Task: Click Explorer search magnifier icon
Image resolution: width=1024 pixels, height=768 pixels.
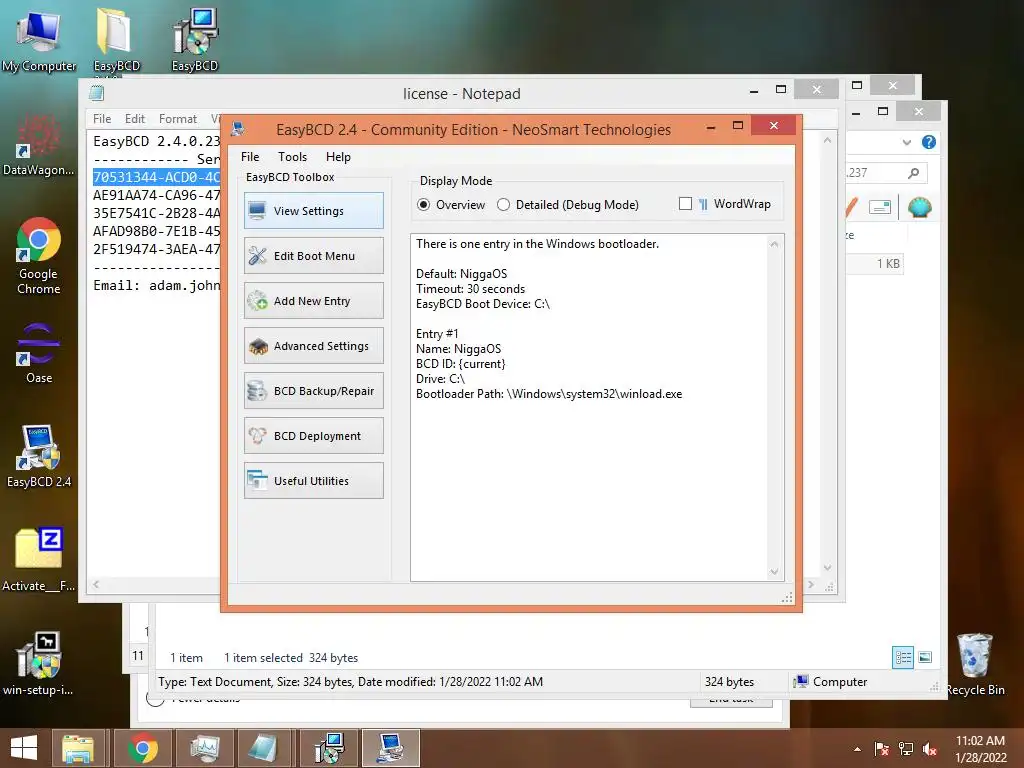Action: tap(914, 172)
